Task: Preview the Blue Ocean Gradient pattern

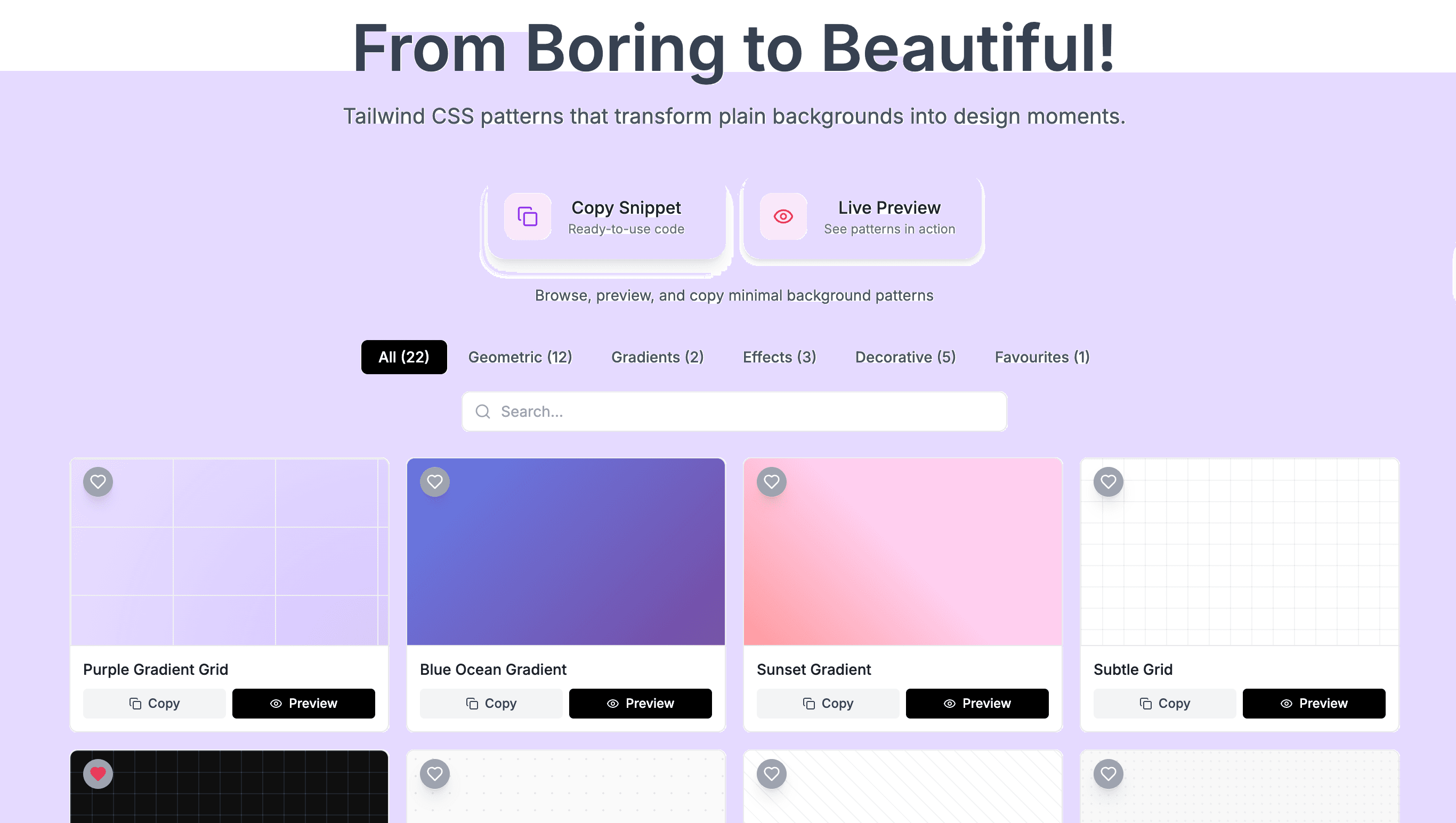Action: pyautogui.click(x=640, y=703)
